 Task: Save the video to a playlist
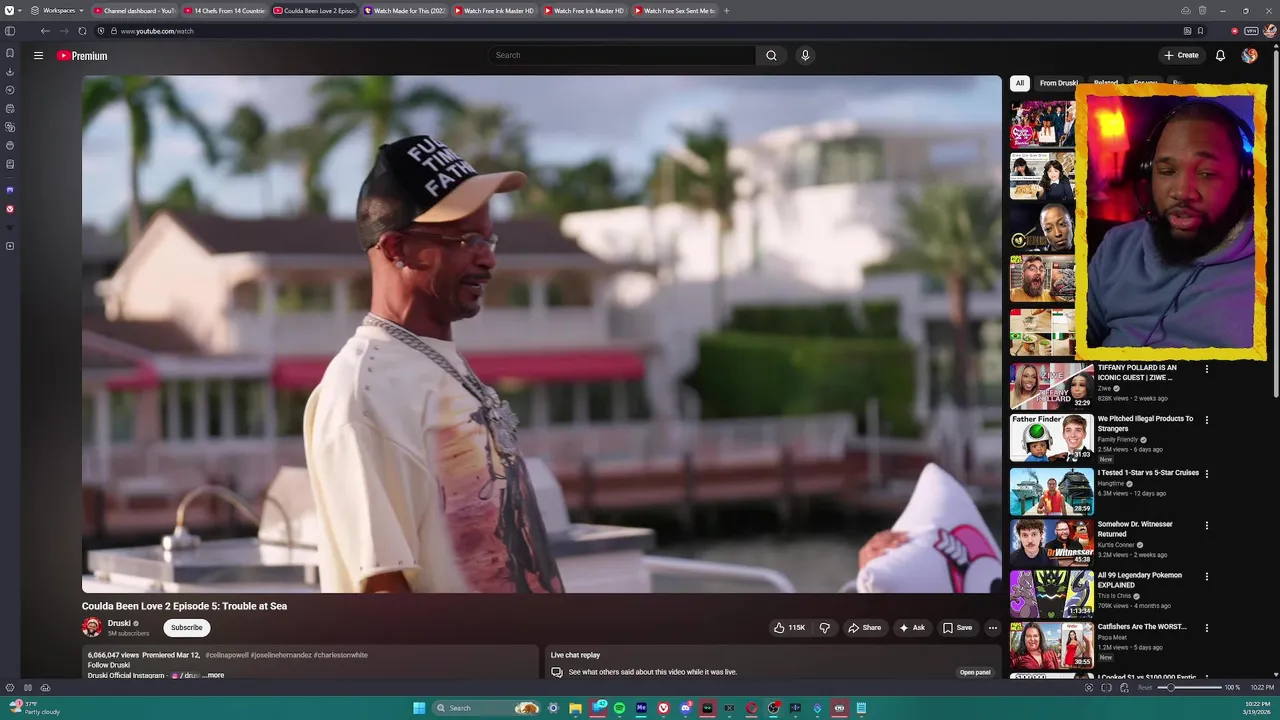tap(957, 628)
